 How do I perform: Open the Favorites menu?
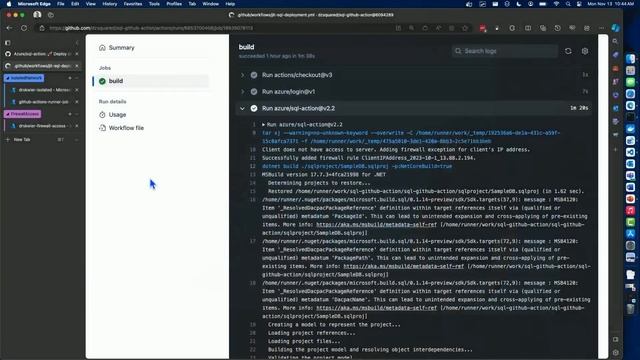[x=133, y=4]
